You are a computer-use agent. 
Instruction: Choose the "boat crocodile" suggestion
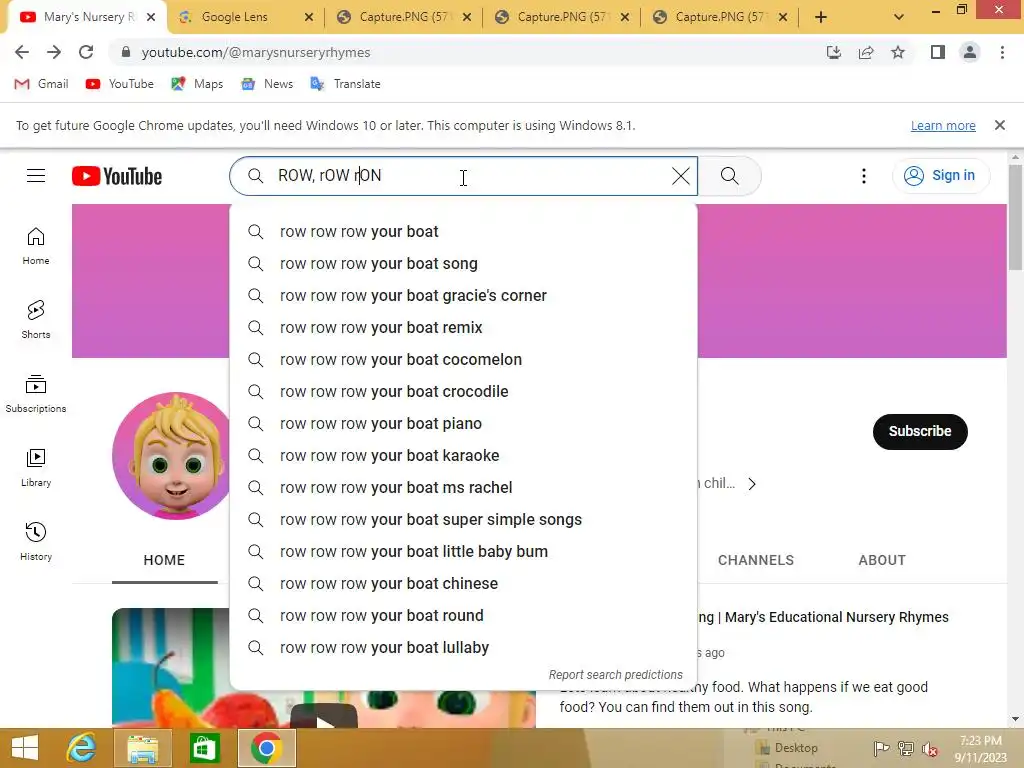[x=463, y=392]
